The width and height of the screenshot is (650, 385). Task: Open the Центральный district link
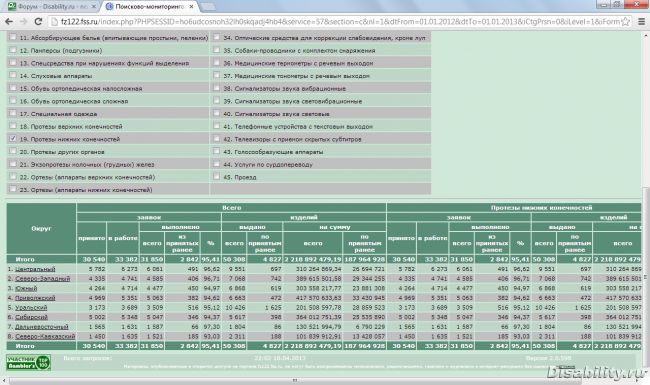pyautogui.click(x=35, y=269)
